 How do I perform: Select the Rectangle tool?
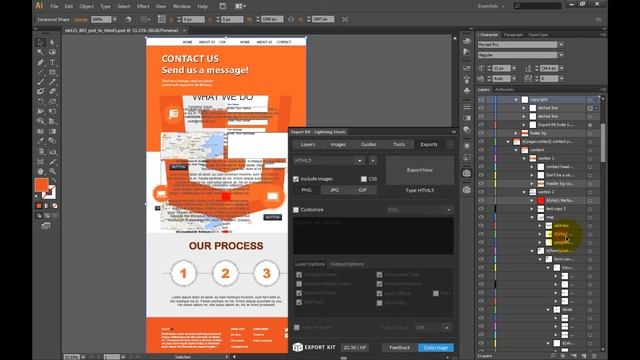pyautogui.click(x=52, y=72)
